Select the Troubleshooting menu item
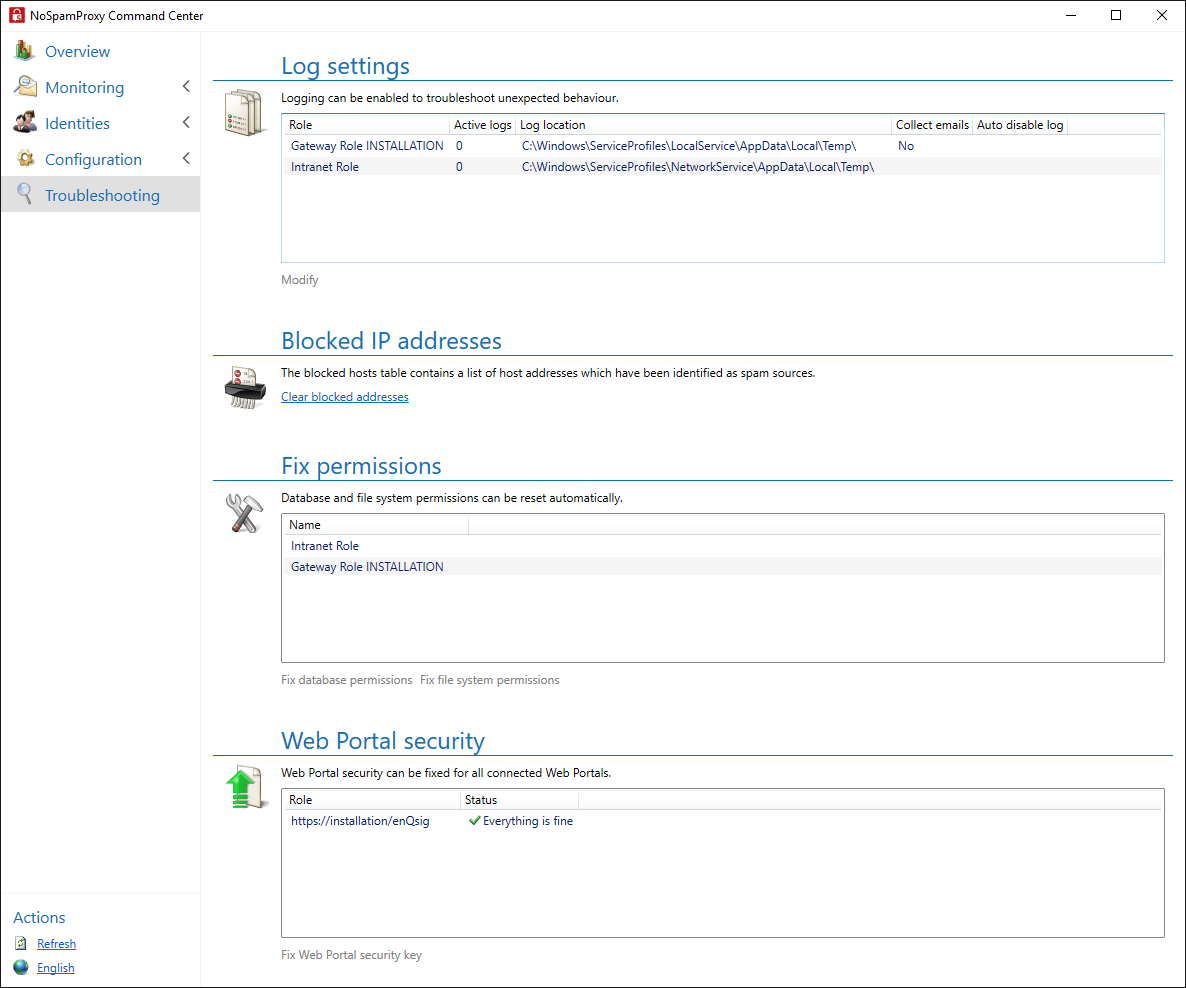Screen dimensions: 1186x988 pos(101,194)
